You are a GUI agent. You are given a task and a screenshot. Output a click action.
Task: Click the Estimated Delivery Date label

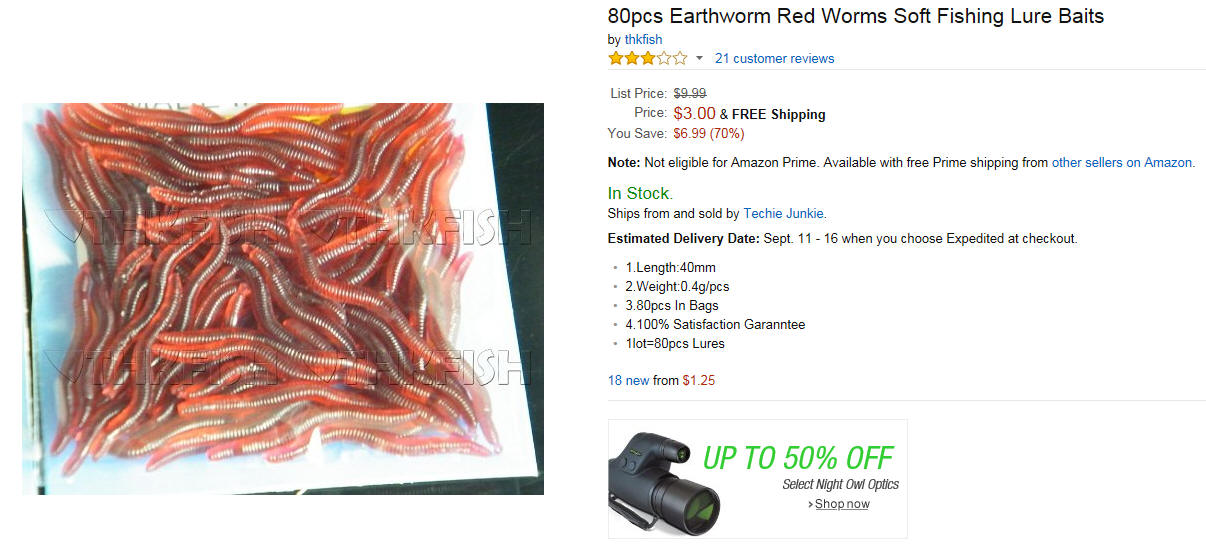684,239
